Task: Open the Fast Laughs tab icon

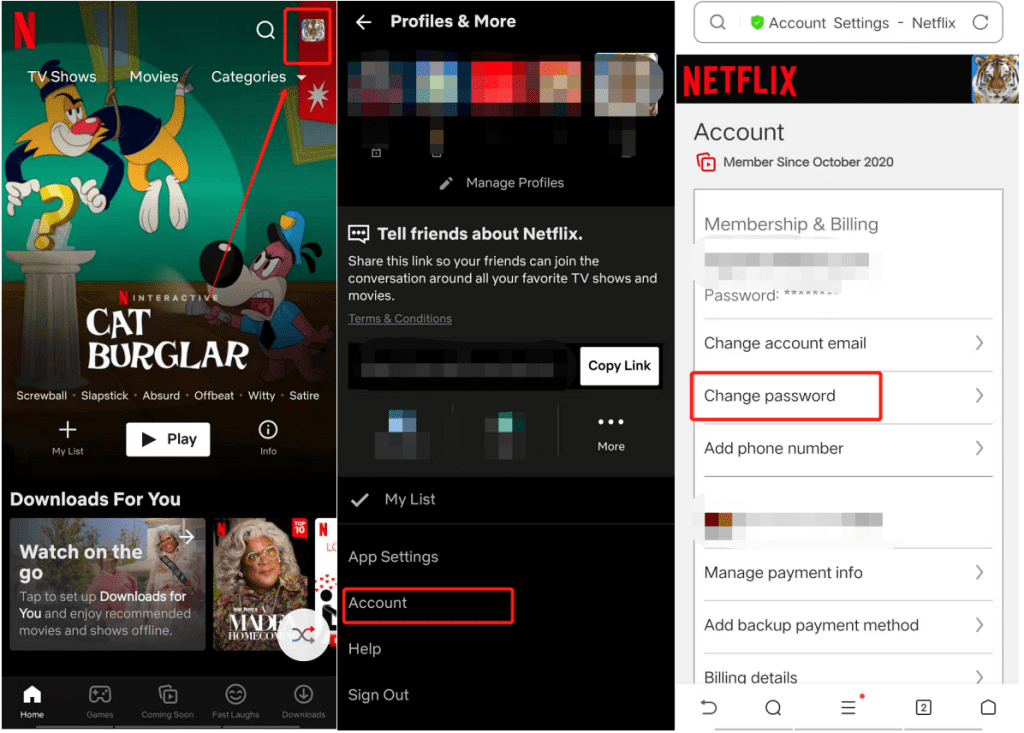Action: 235,694
